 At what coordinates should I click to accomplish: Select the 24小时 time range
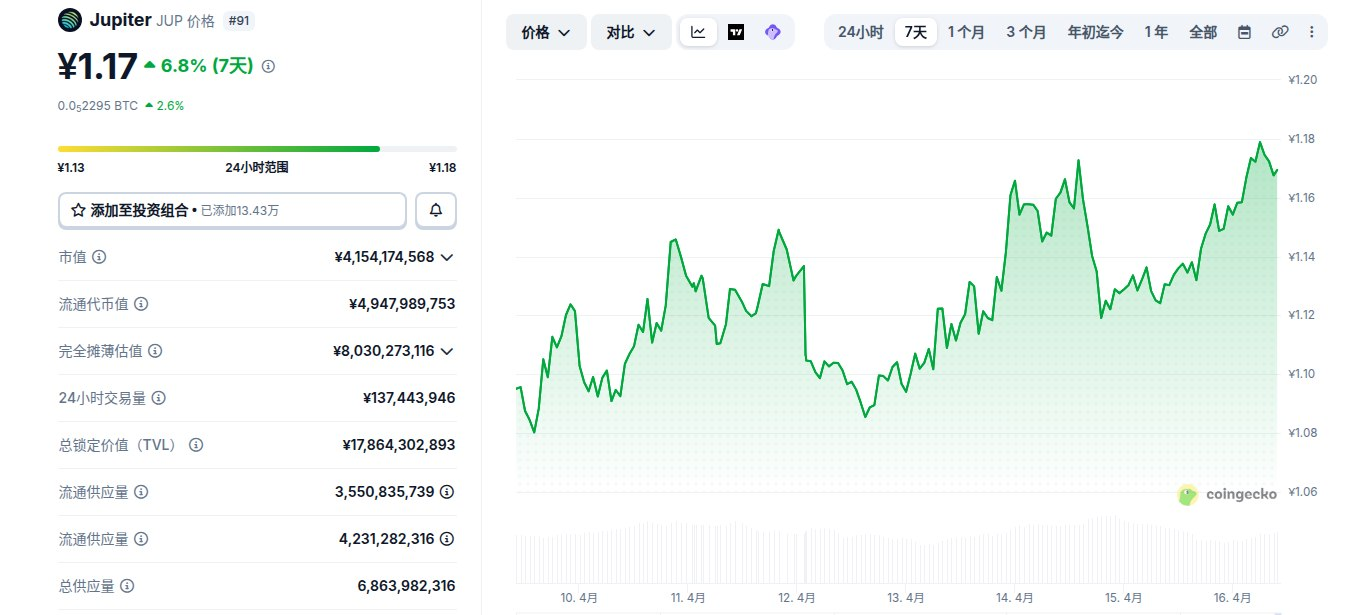pyautogui.click(x=860, y=32)
